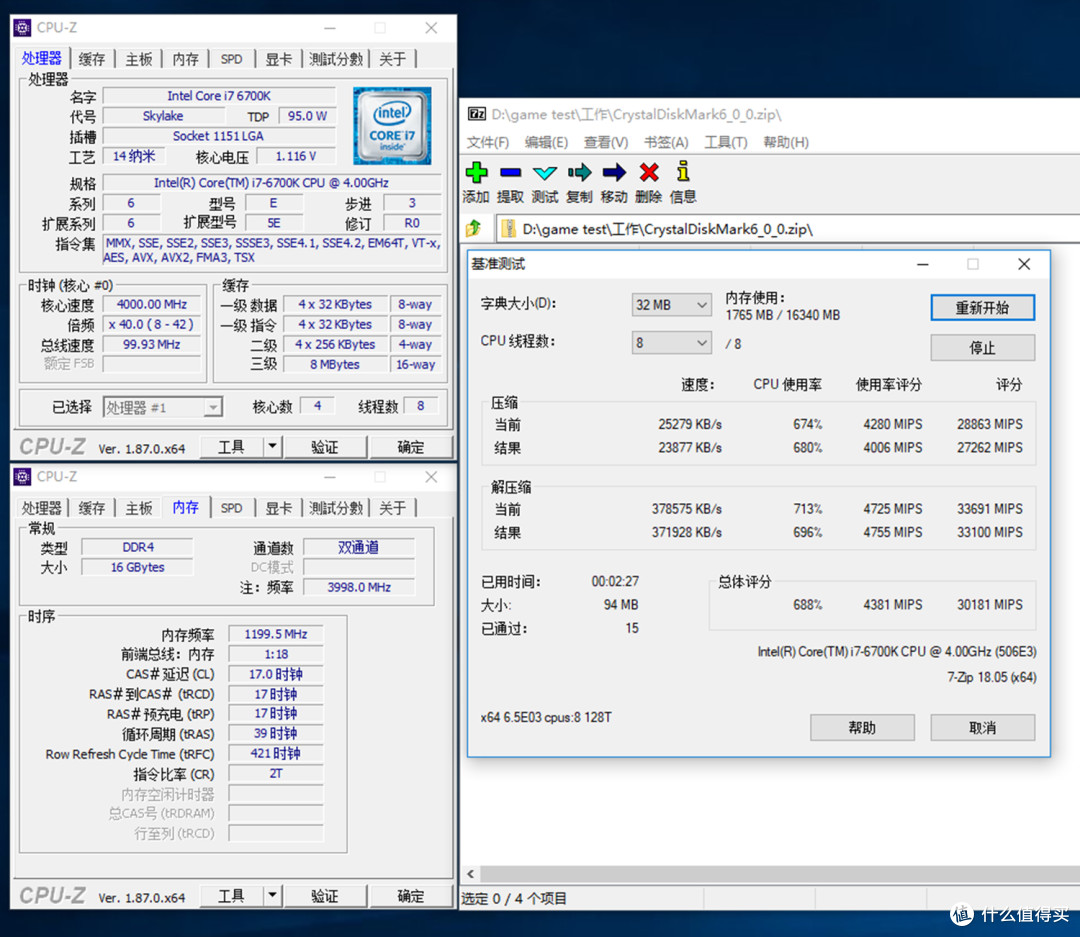
Task: Switch to 主板 tab in top CPU-Z
Action: (x=138, y=59)
